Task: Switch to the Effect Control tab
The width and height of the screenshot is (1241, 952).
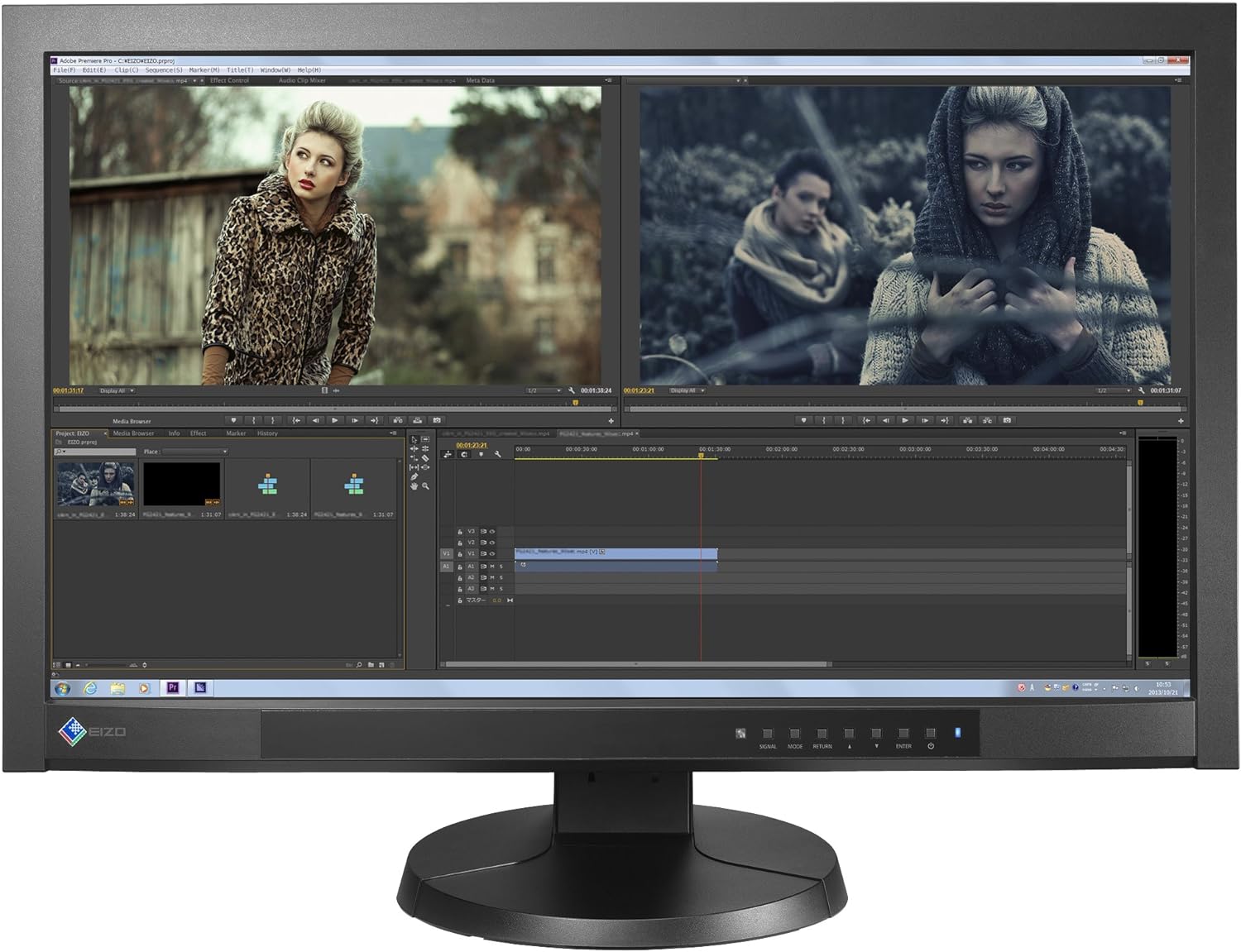Action: (229, 80)
